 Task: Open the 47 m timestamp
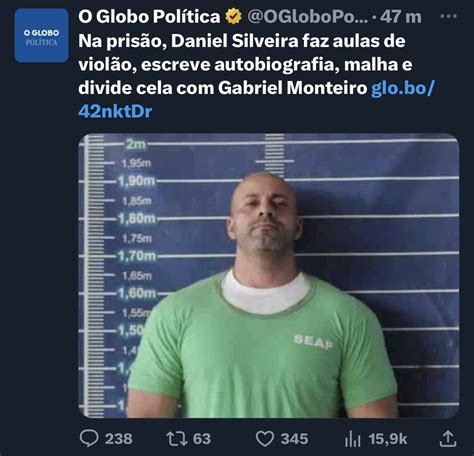point(401,17)
